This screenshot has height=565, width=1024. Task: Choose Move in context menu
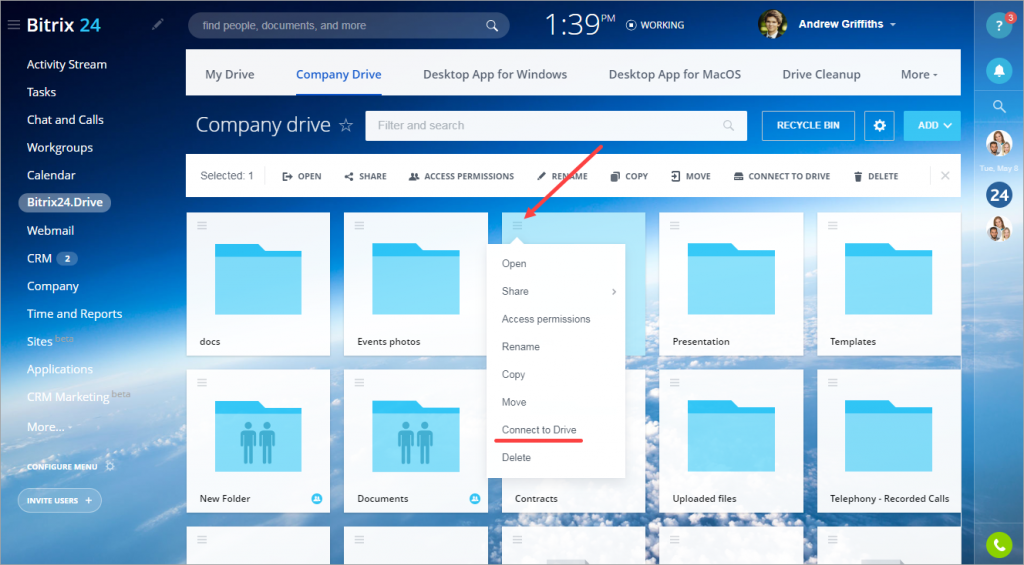click(514, 402)
